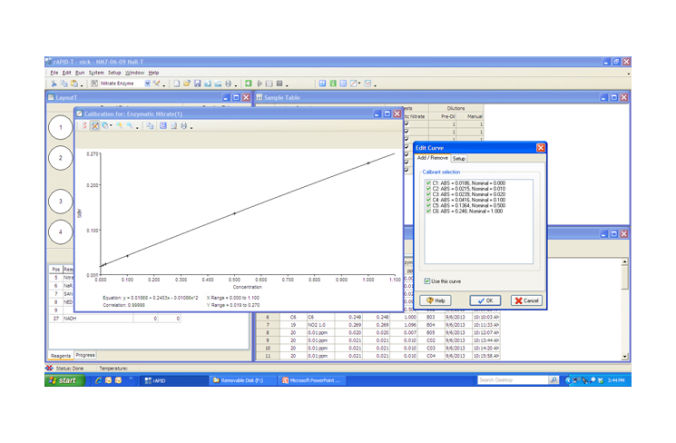Click the print icon in calibration toolbar
This screenshot has height=443, width=676.
click(184, 126)
